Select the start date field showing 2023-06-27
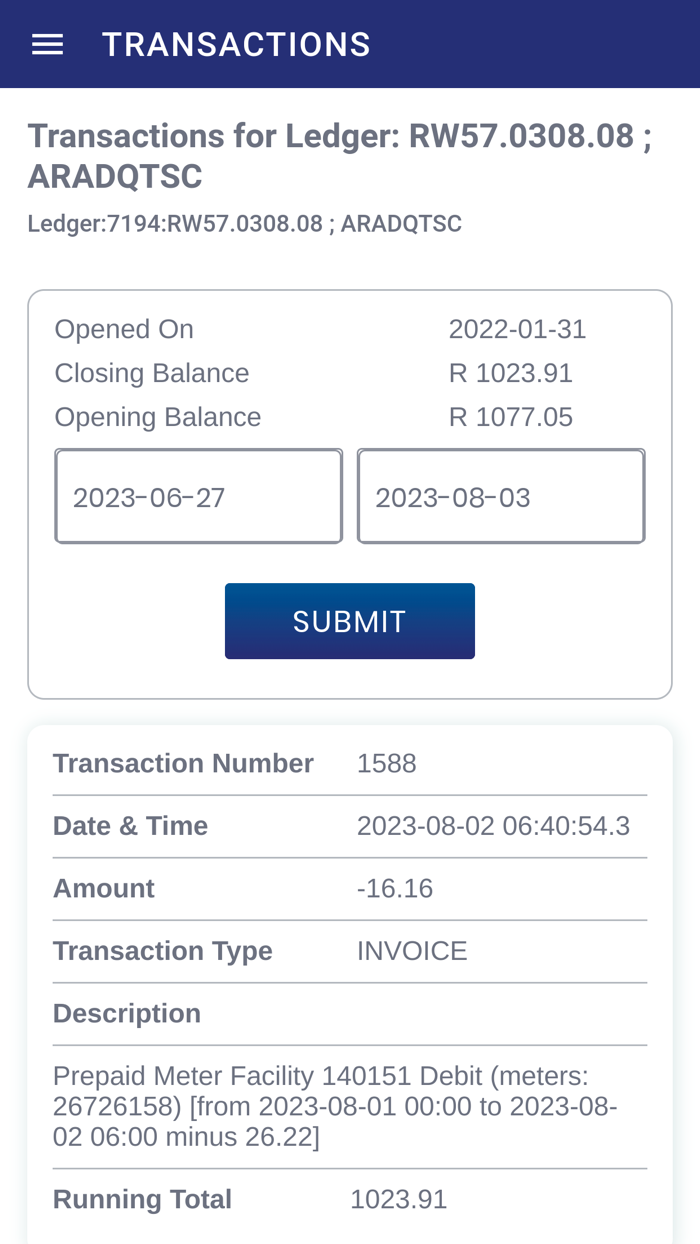The height and width of the screenshot is (1244, 700). (x=198, y=495)
